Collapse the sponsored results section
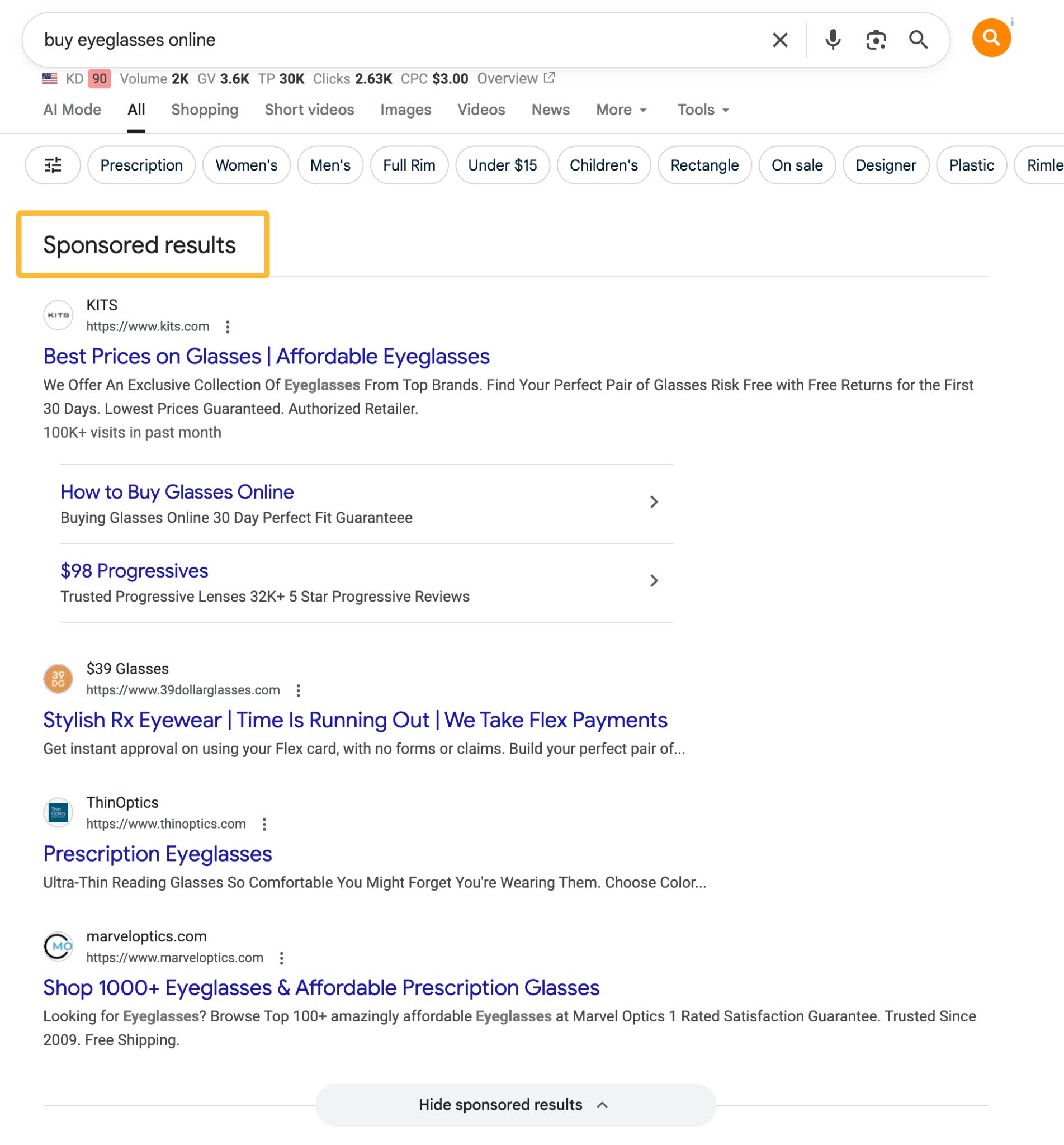This screenshot has height=1145, width=1064. (x=509, y=1104)
